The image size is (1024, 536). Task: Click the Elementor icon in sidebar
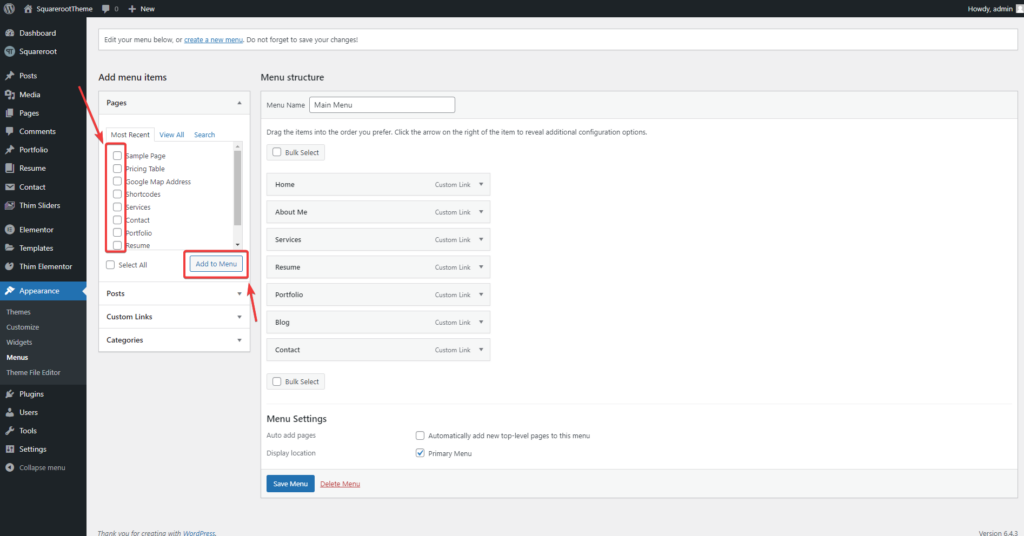tap(10, 230)
